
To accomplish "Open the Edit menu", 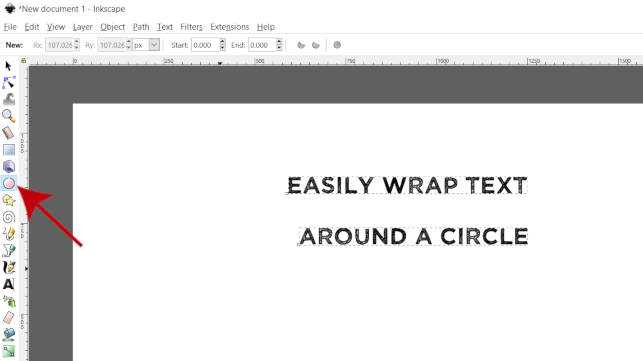I will (32, 27).
